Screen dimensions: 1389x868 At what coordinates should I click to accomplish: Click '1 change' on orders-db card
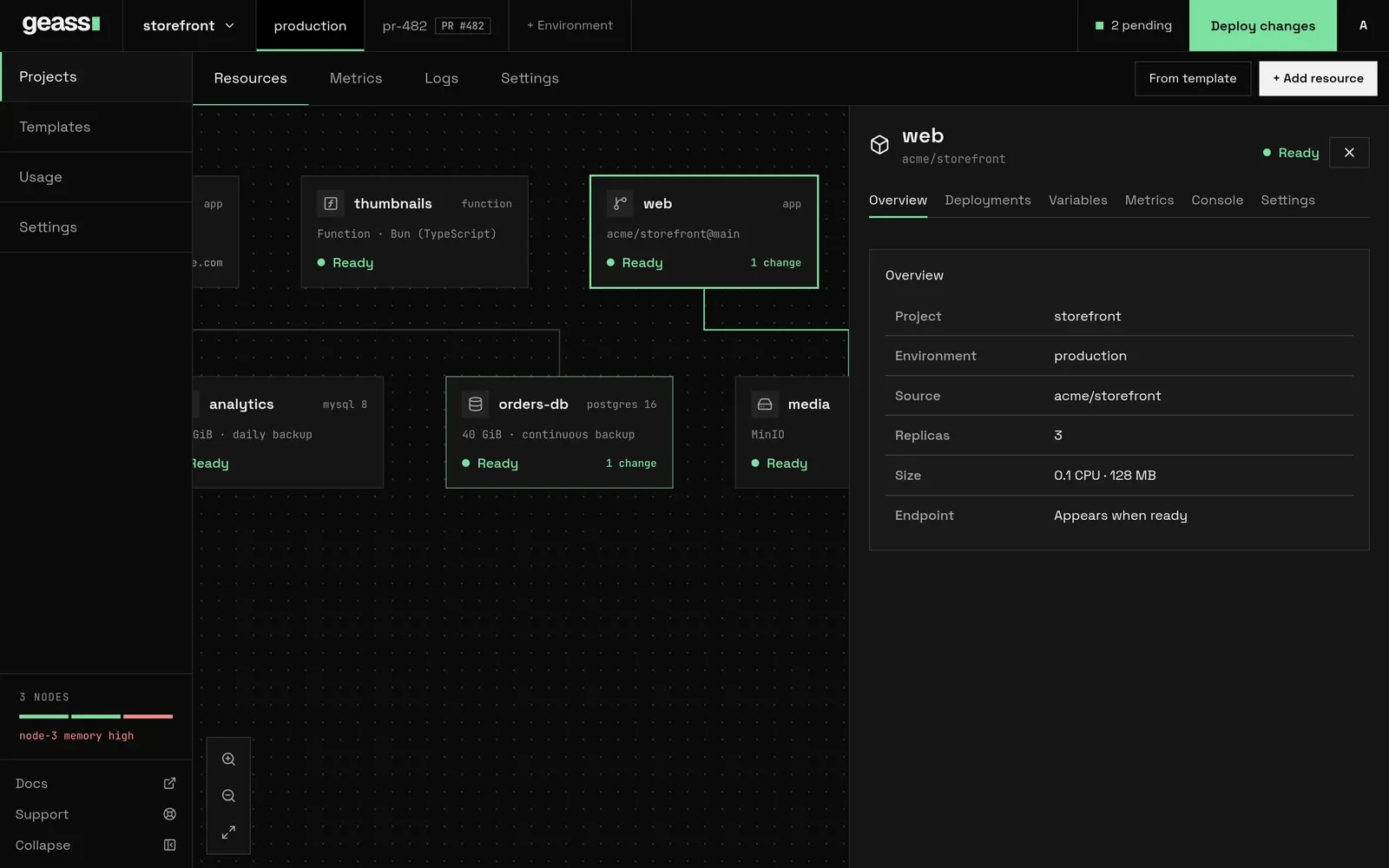tap(631, 464)
